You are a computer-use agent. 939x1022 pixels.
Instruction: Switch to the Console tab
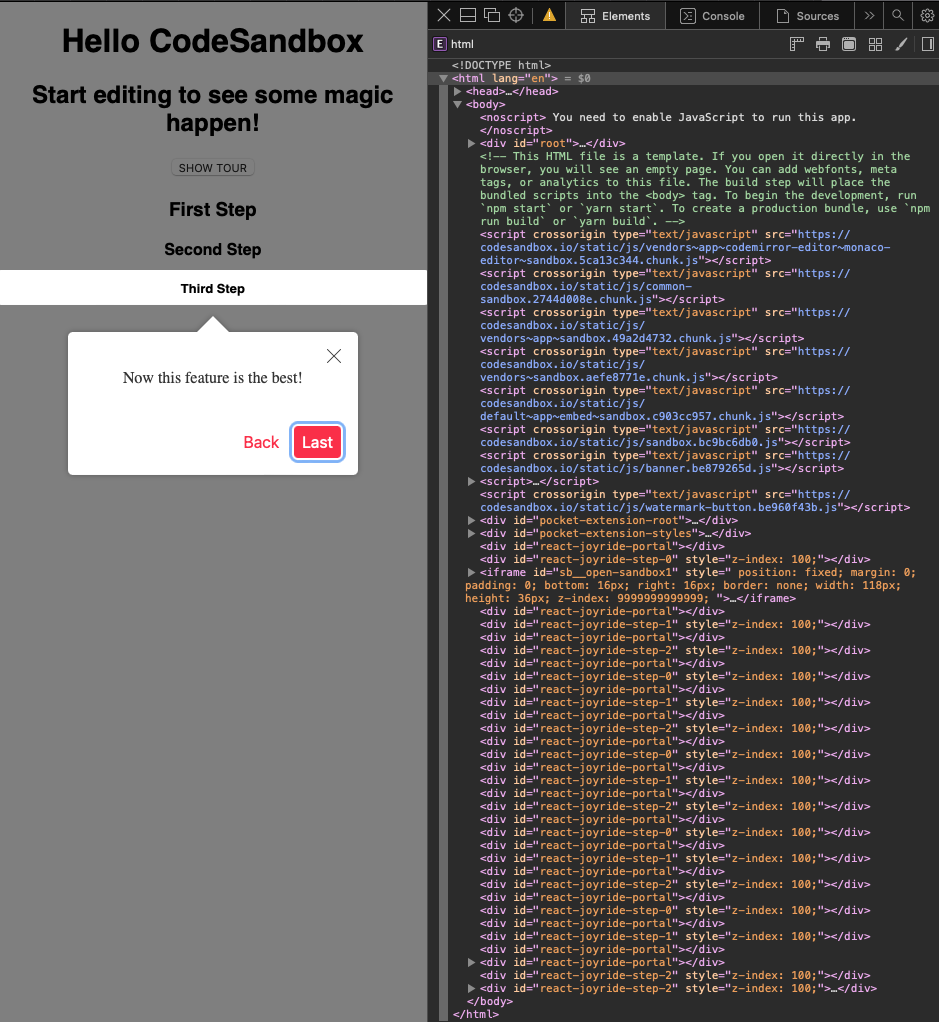[x=712, y=16]
